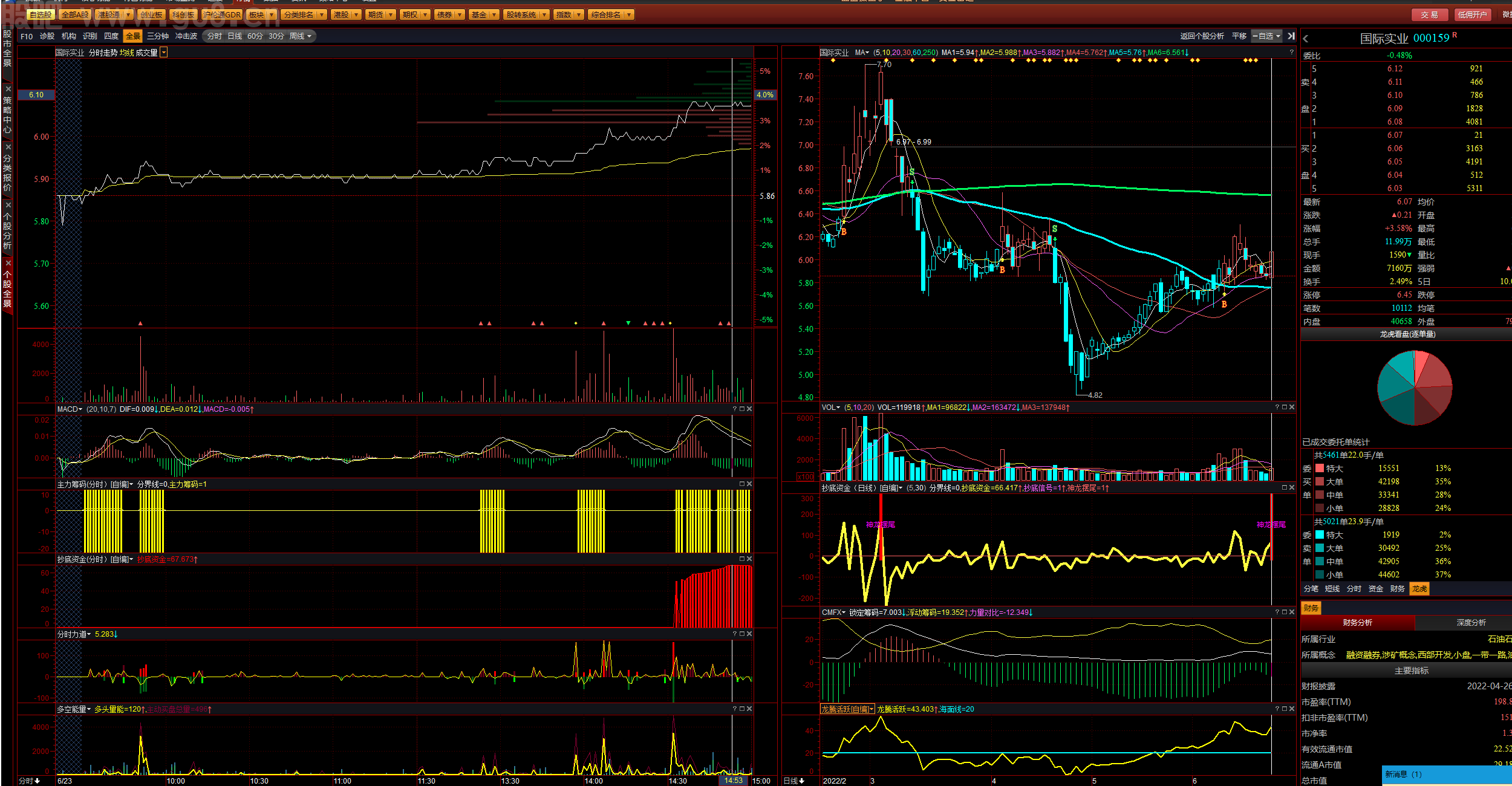The image size is (1512, 786).
Task: Select the 全部A股 market button
Action: point(75,15)
